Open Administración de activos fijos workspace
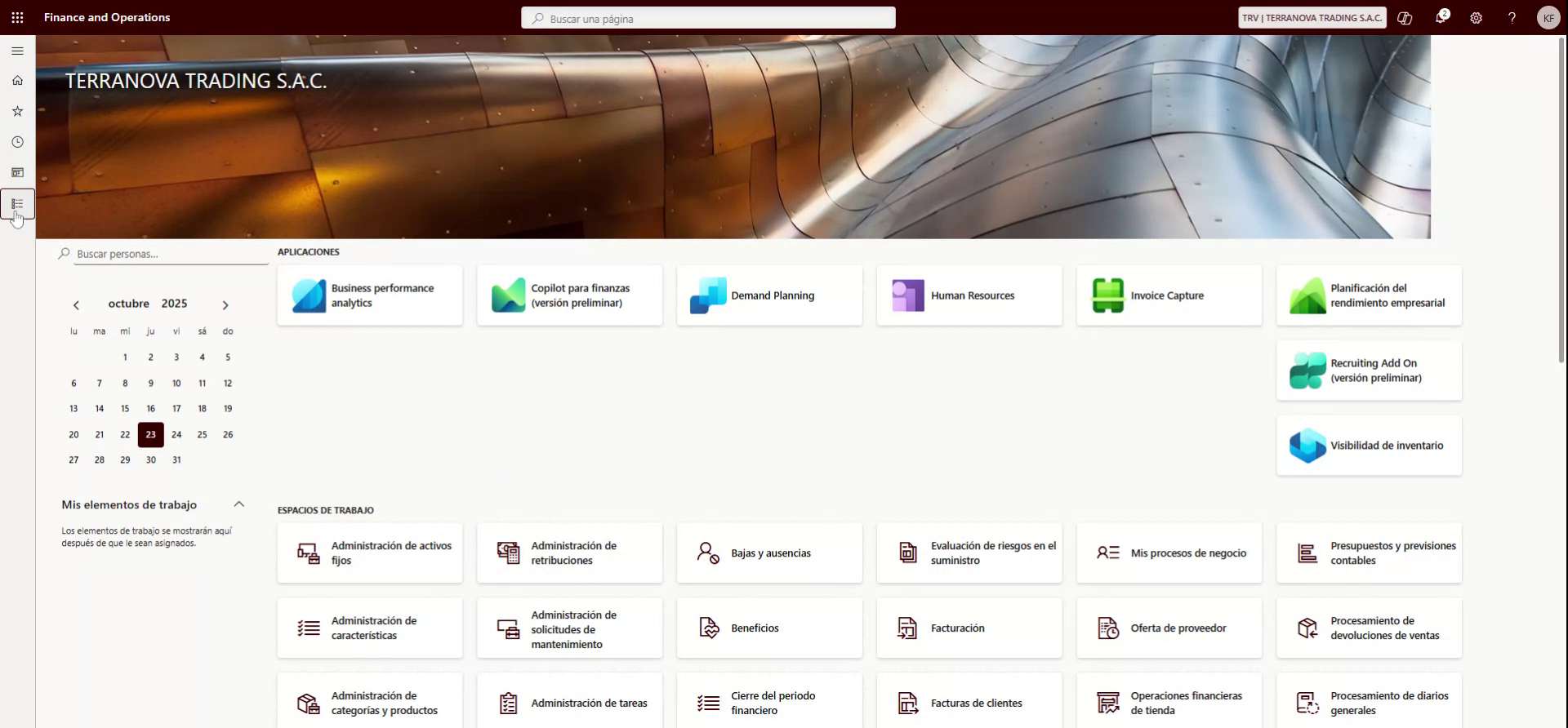Image resolution: width=1568 pixels, height=728 pixels. click(370, 553)
